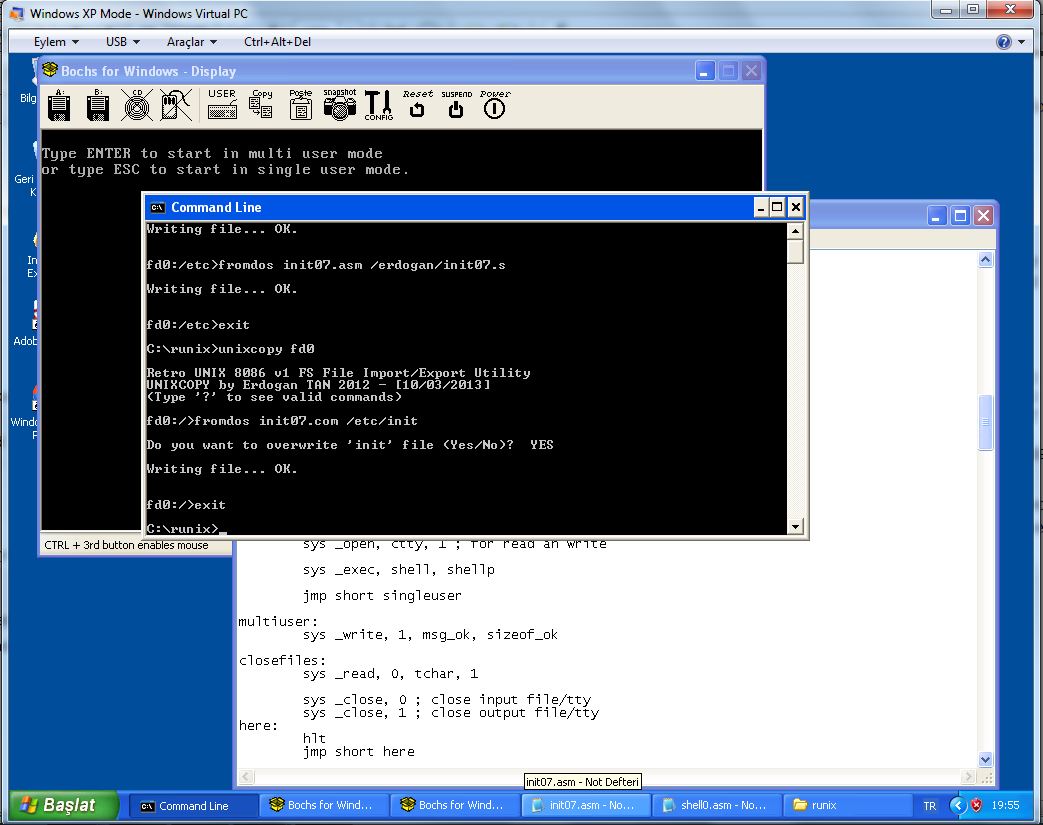Click the Windows XP Mode title icon
The height and width of the screenshot is (825, 1043).
point(17,13)
